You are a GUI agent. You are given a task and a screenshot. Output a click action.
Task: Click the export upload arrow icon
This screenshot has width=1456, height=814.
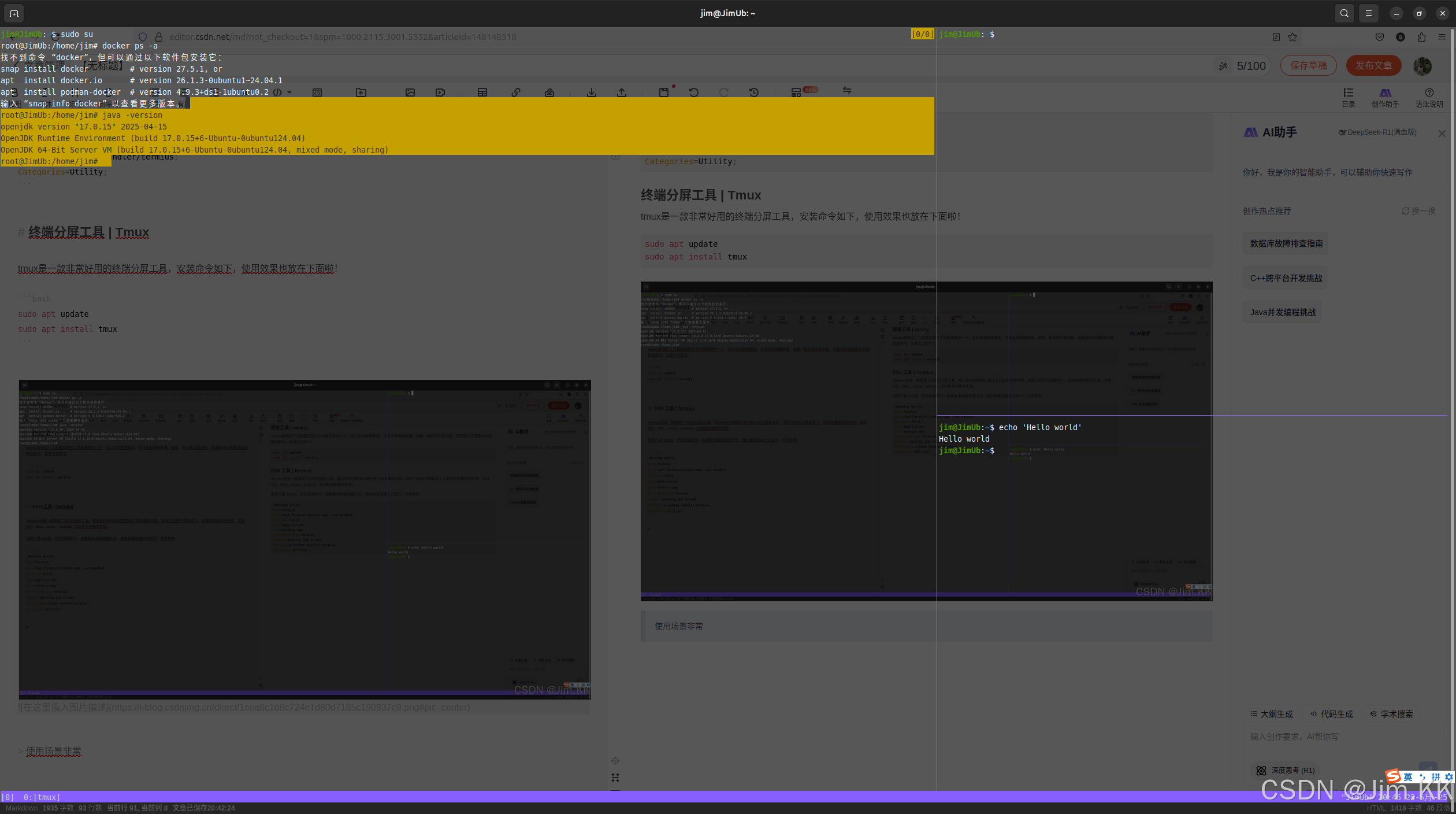(x=622, y=92)
